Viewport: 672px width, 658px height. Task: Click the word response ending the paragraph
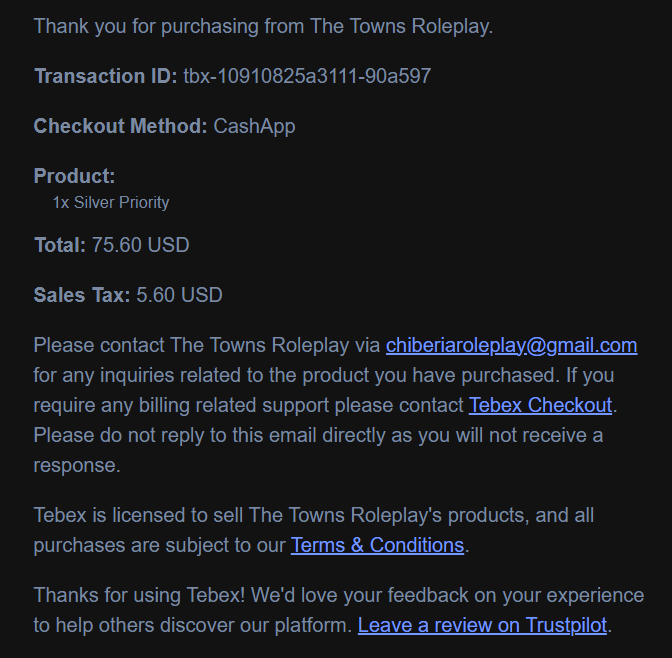(77, 466)
